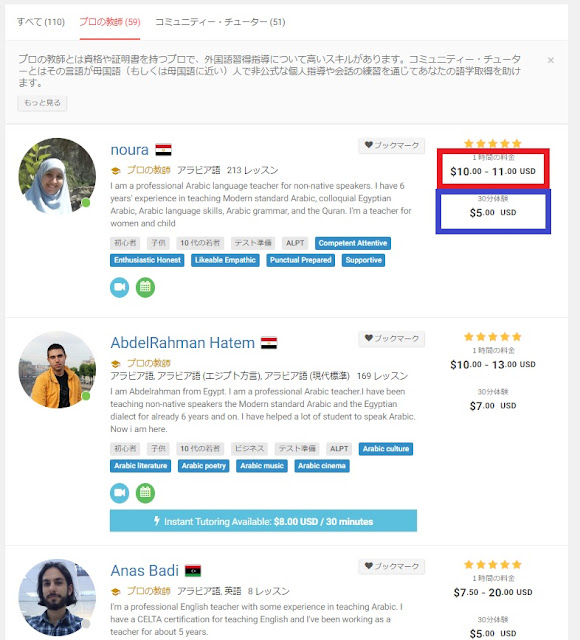
Task: Click the $7.50 - 20.00 USD hourly rate
Action: pyautogui.click(x=493, y=592)
